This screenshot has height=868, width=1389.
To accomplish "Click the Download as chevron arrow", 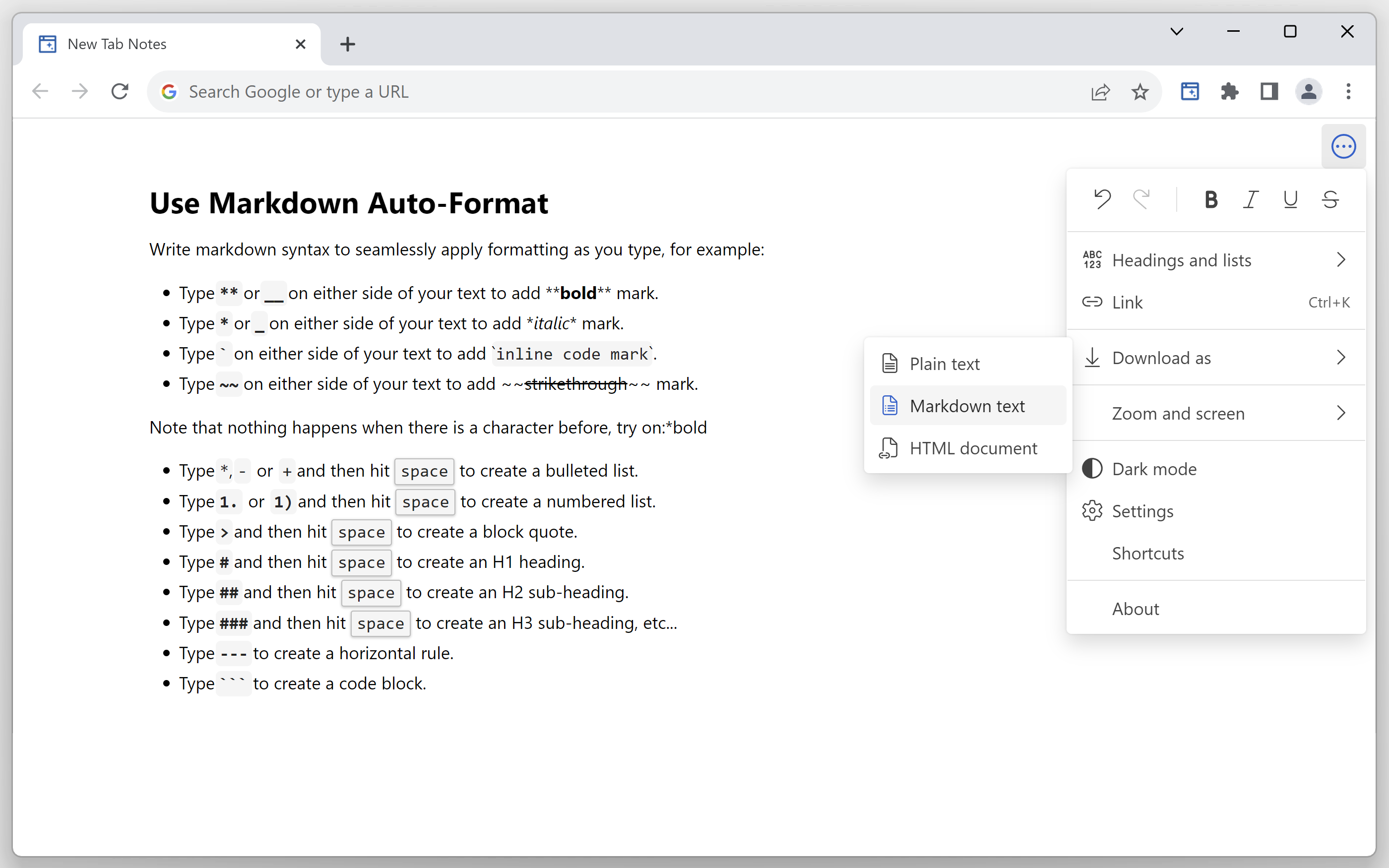I will 1341,358.
